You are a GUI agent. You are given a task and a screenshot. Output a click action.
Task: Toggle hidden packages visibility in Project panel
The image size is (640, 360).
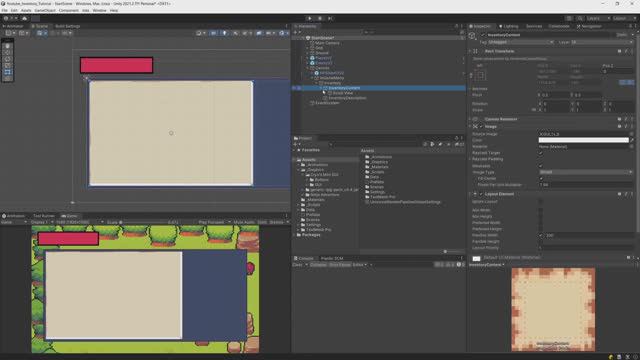[459, 144]
